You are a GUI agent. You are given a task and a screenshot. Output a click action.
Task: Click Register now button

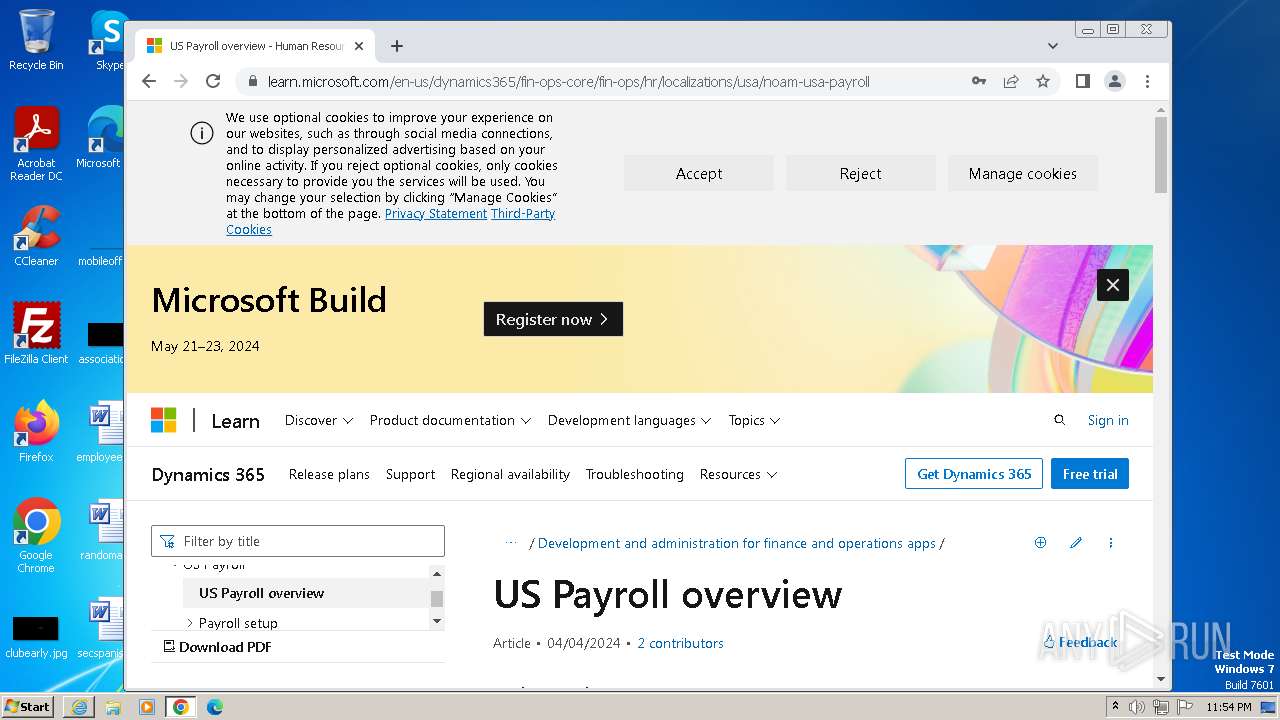coord(553,319)
